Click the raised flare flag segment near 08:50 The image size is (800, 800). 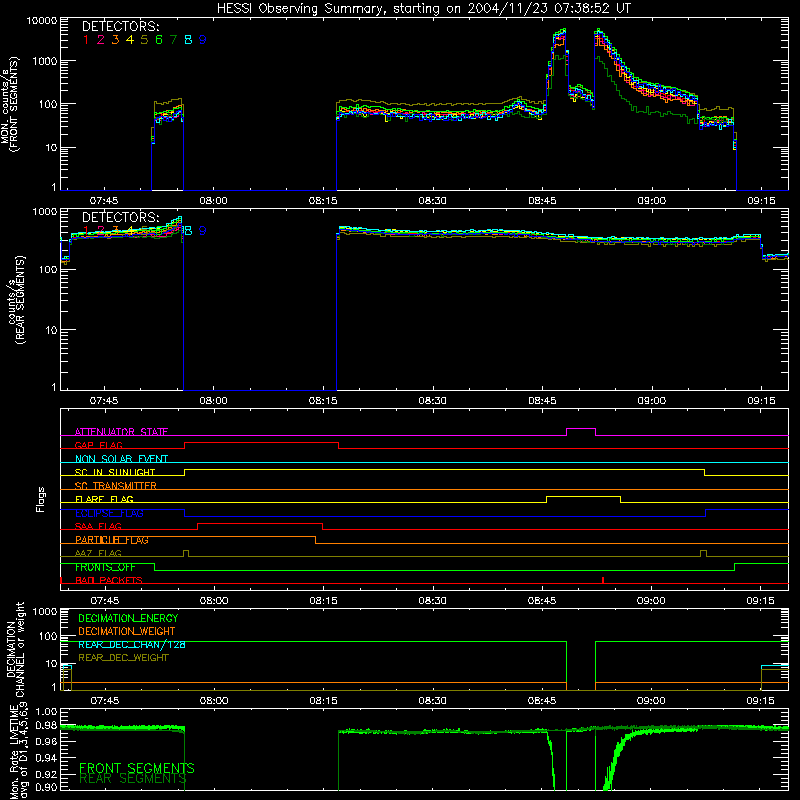584,496
